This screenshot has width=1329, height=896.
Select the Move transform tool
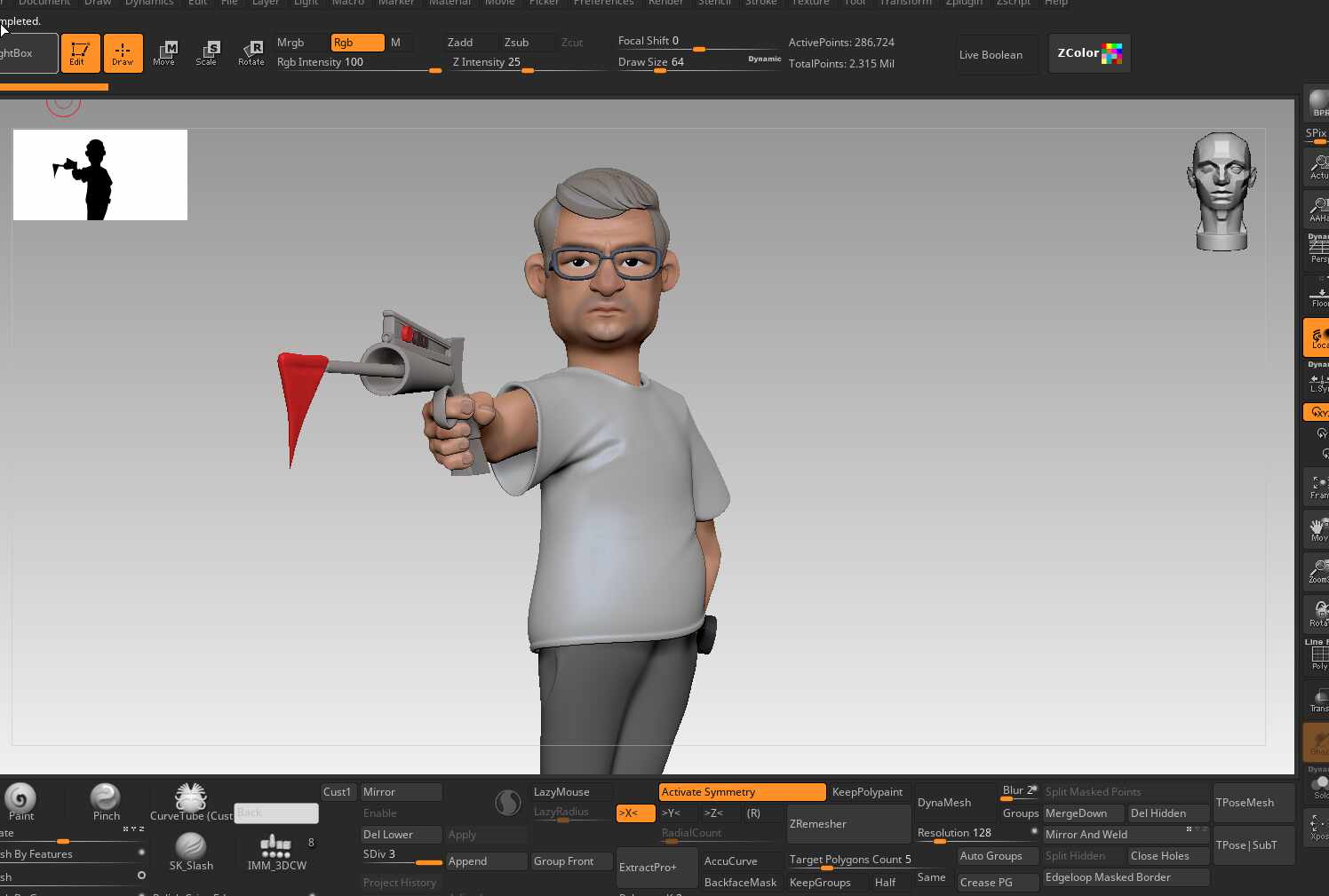tap(164, 52)
